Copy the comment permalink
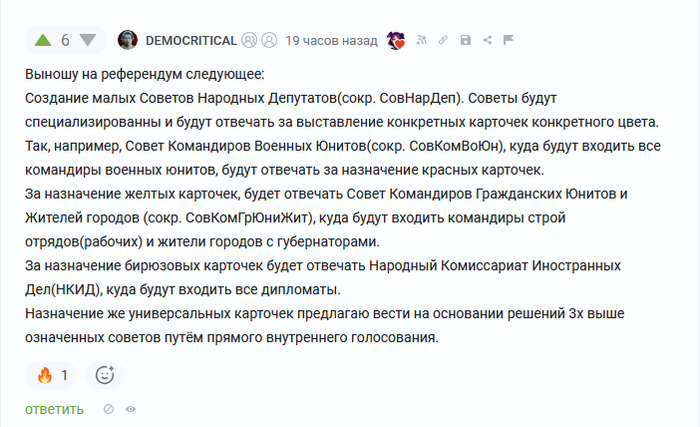This screenshot has height=427, width=700. pyautogui.click(x=443, y=40)
